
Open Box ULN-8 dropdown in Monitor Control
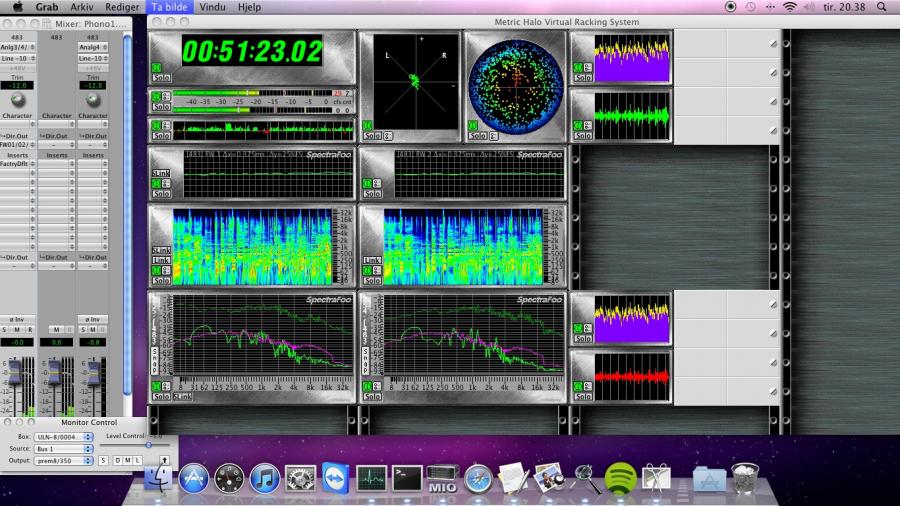click(x=63, y=437)
